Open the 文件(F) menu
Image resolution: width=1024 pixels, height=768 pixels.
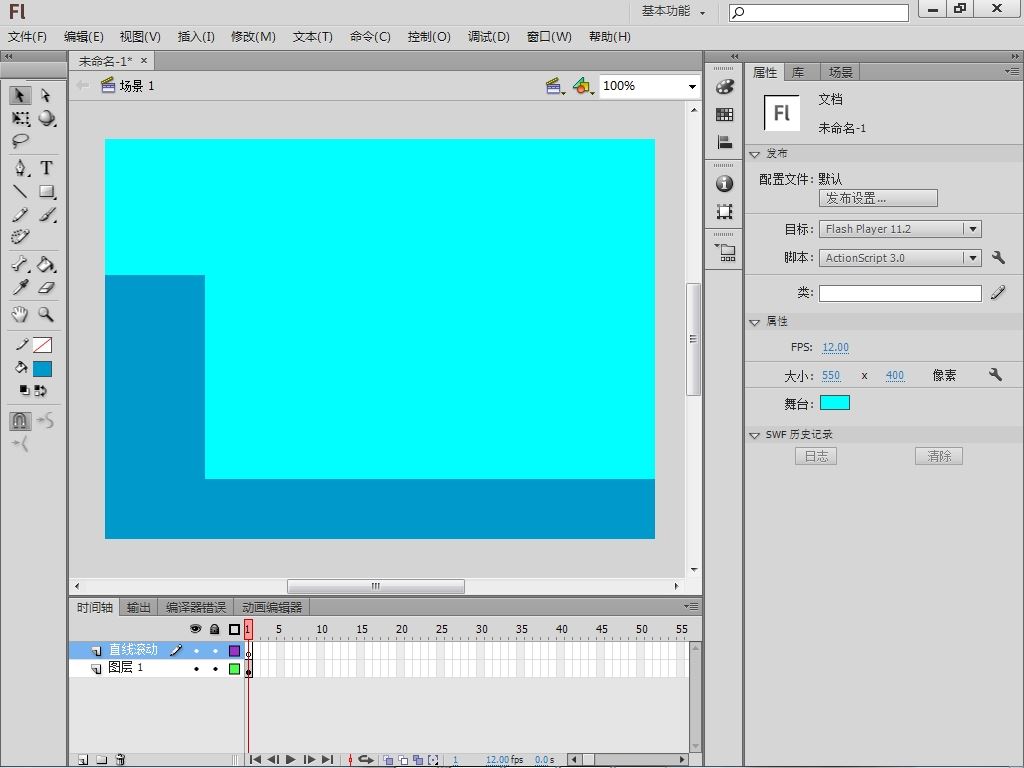27,37
